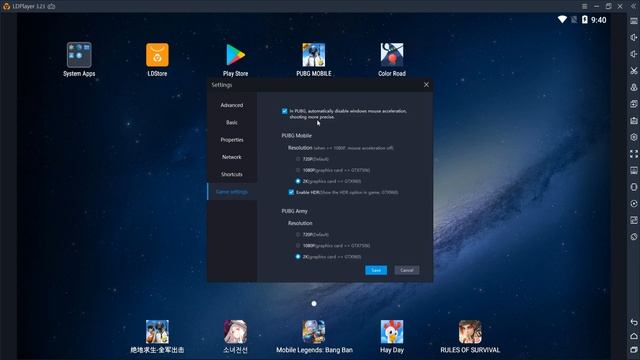
Task: Select 2K under PUBG Mobile resolution
Action: 298,181
